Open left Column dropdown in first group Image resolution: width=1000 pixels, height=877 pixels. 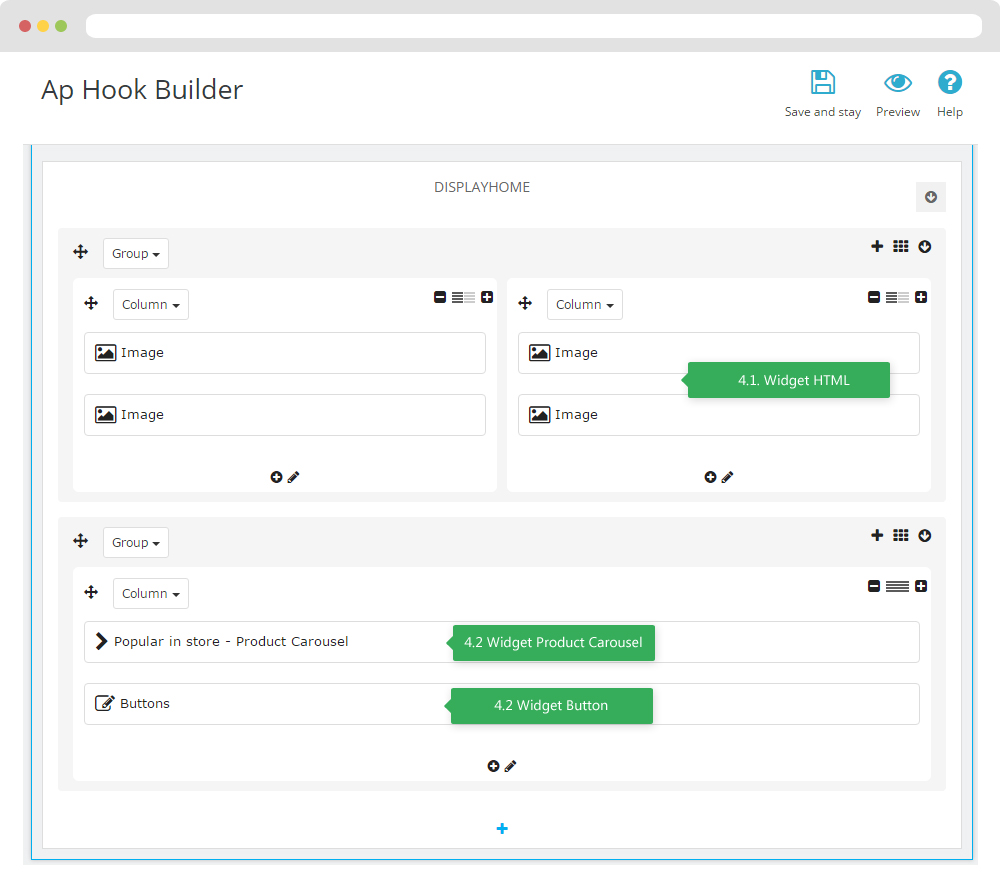point(151,304)
